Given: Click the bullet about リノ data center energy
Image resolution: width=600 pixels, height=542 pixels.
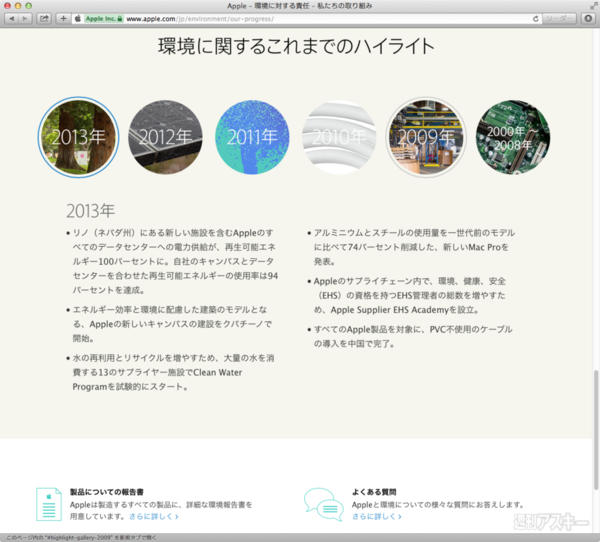Looking at the screenshot, I should click(172, 261).
